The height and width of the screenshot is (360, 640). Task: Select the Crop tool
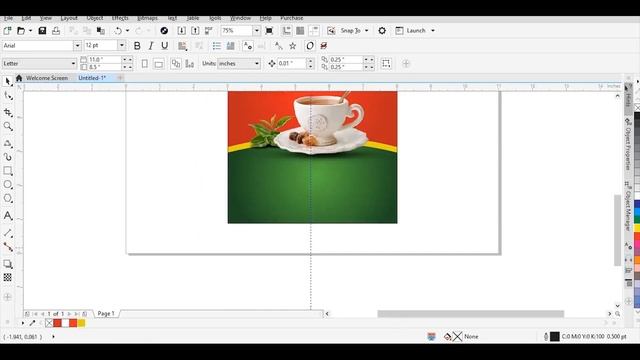(x=8, y=112)
